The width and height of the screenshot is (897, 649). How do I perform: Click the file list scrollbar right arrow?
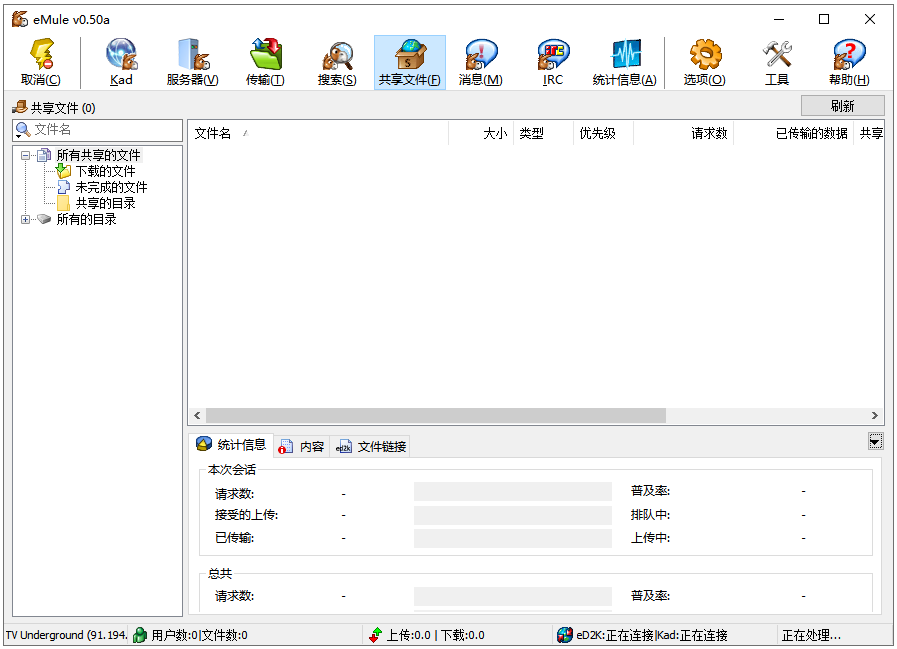pos(875,415)
